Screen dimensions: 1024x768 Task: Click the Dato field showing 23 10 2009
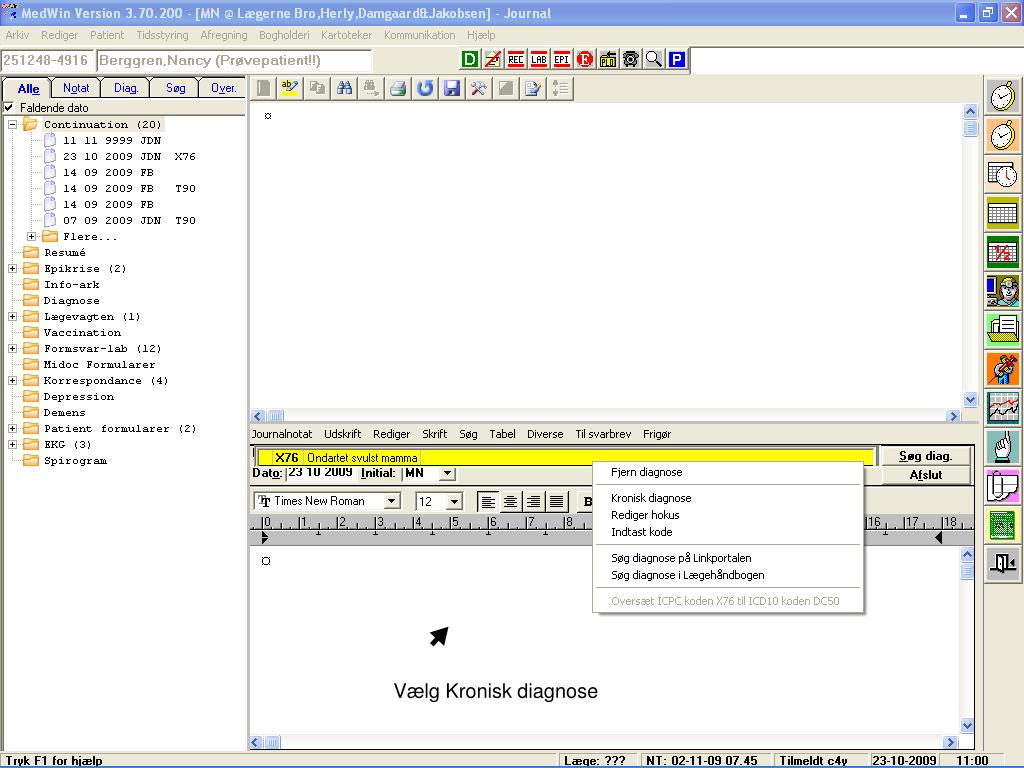pos(320,473)
